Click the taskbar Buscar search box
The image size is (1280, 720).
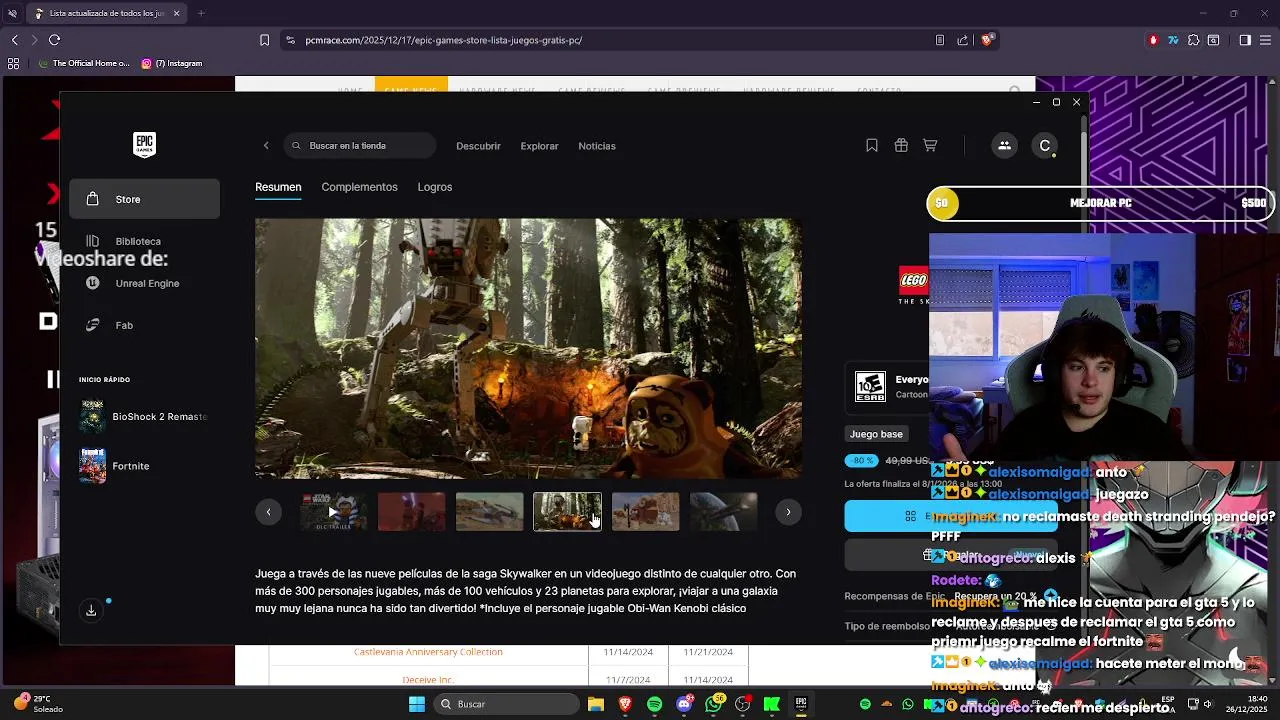tap(507, 704)
